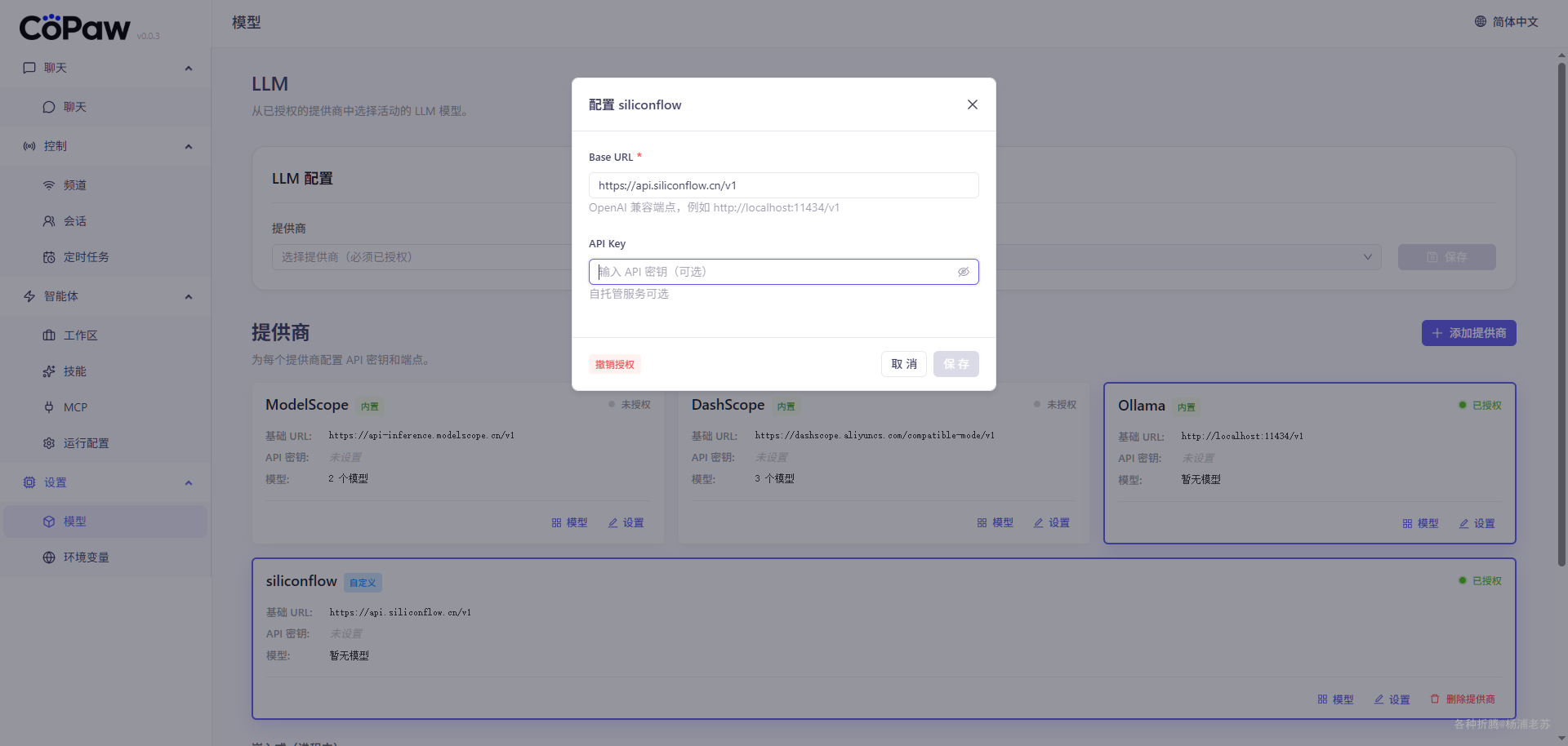Click the Ollama 内置 tag
The height and width of the screenshot is (746, 1568).
click(x=1187, y=406)
